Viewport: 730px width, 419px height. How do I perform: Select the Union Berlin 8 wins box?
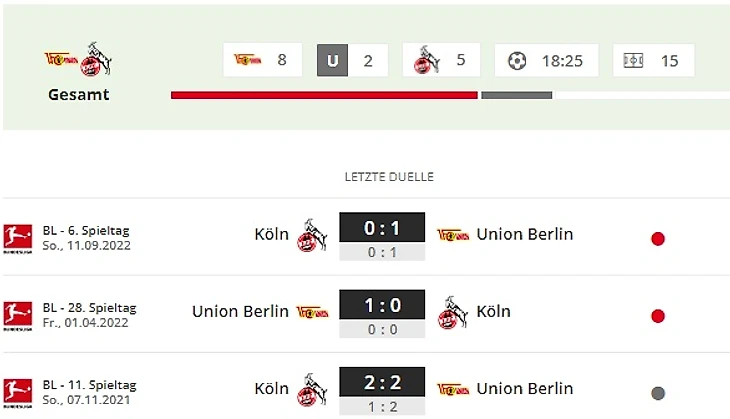(x=263, y=60)
